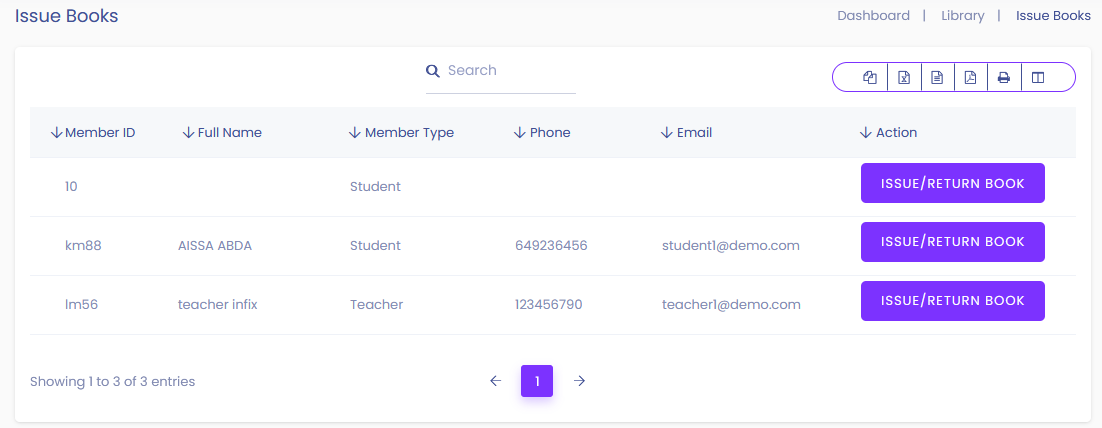Go to previous page arrow

[x=495, y=381]
